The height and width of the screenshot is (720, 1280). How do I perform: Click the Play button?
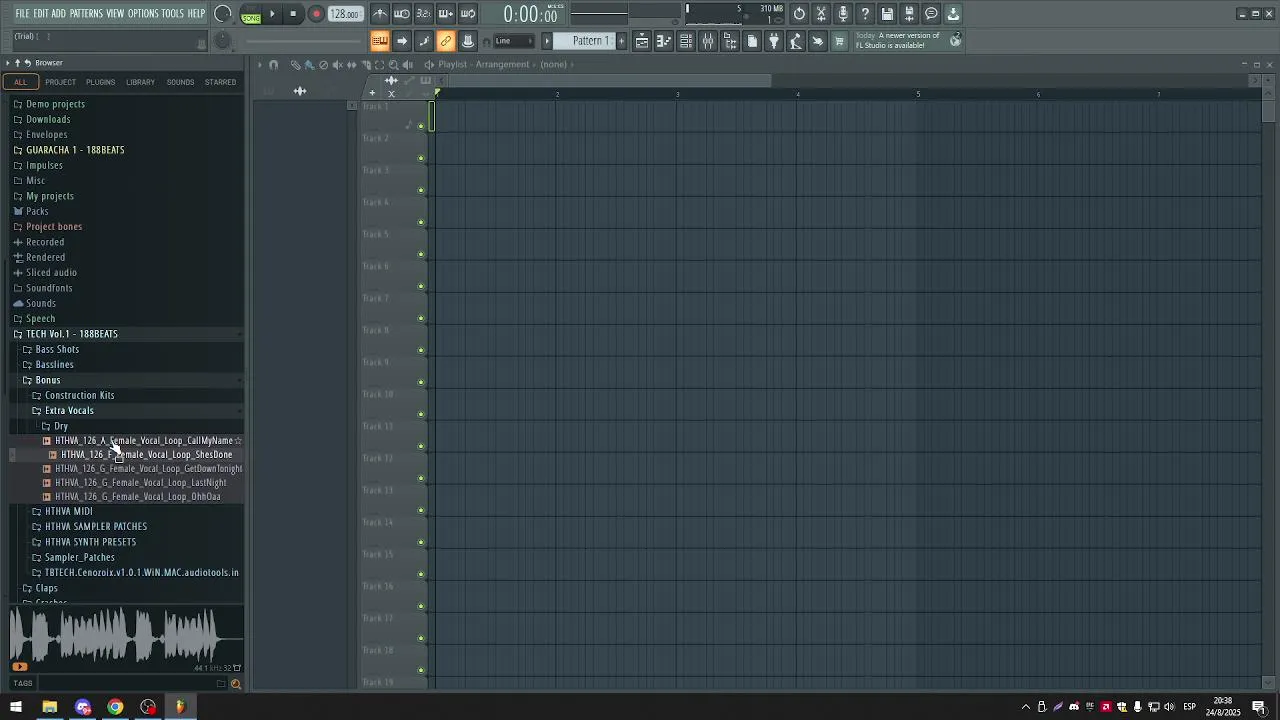272,14
